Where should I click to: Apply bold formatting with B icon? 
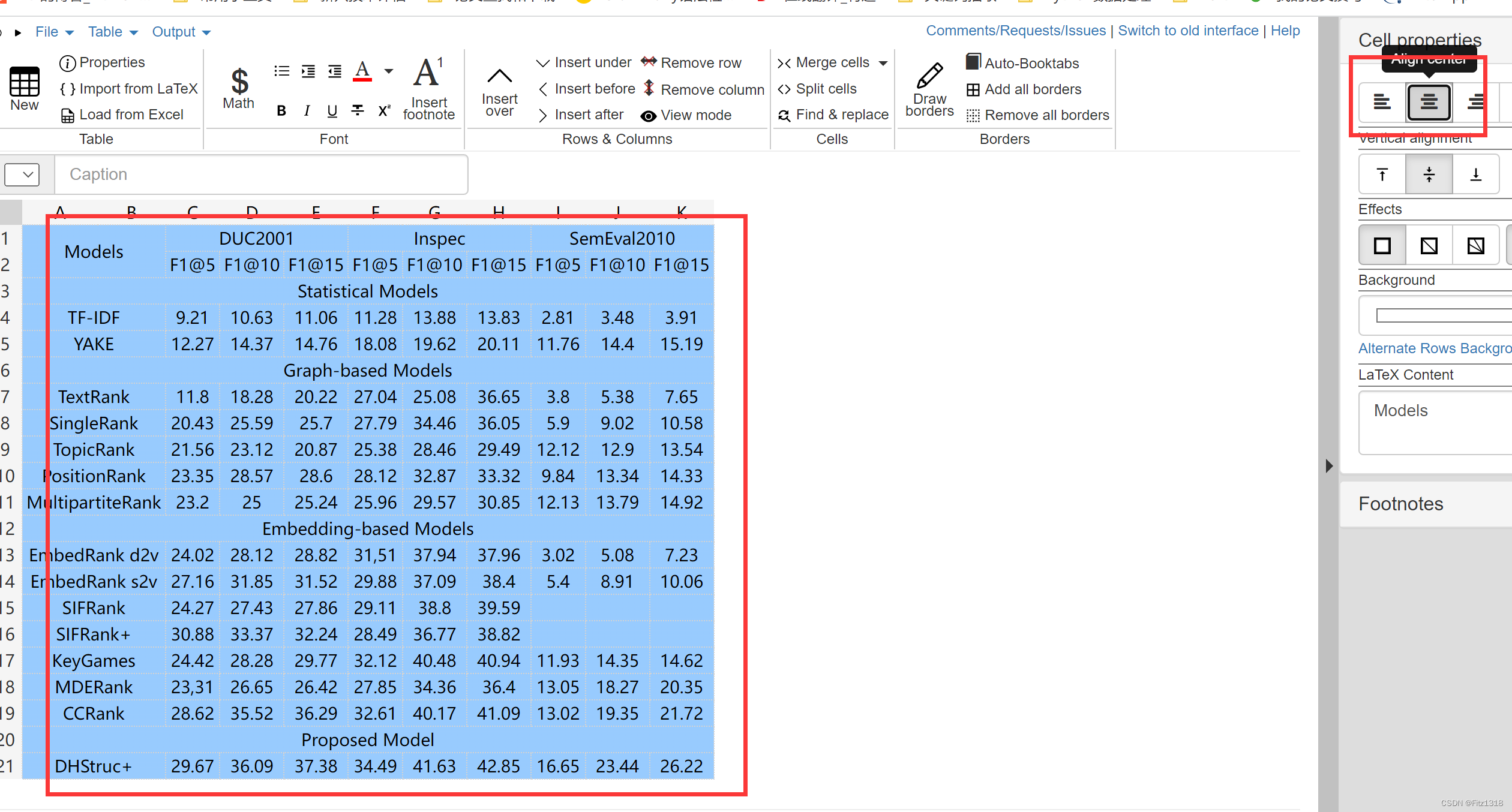tap(281, 111)
